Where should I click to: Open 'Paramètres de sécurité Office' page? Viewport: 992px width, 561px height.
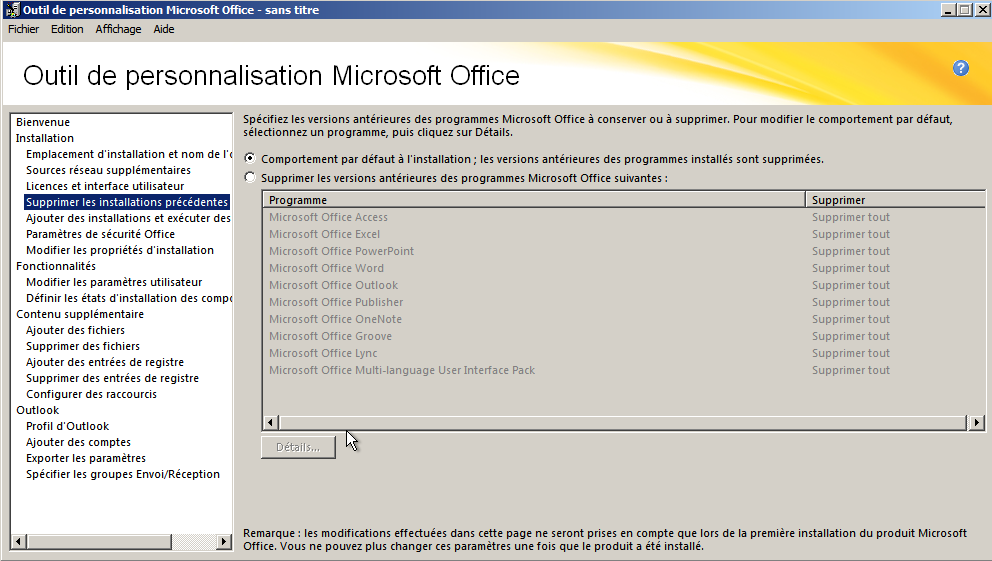101,234
